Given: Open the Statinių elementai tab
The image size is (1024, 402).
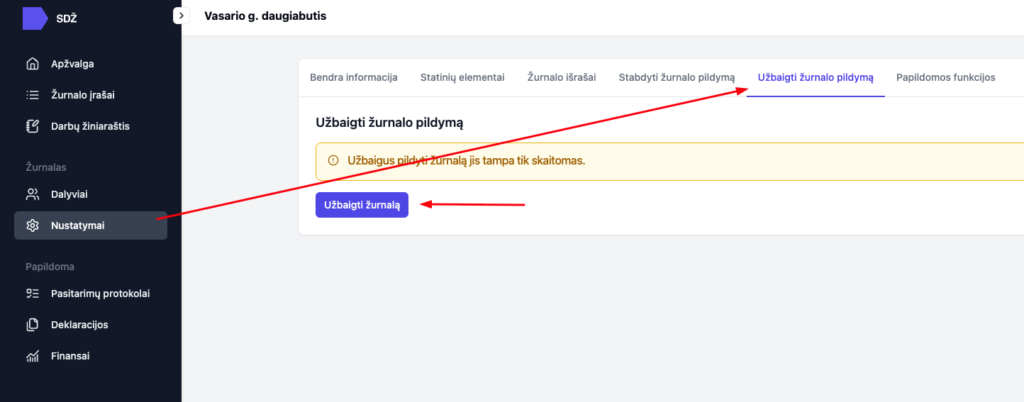Looking at the screenshot, I should coord(462,77).
